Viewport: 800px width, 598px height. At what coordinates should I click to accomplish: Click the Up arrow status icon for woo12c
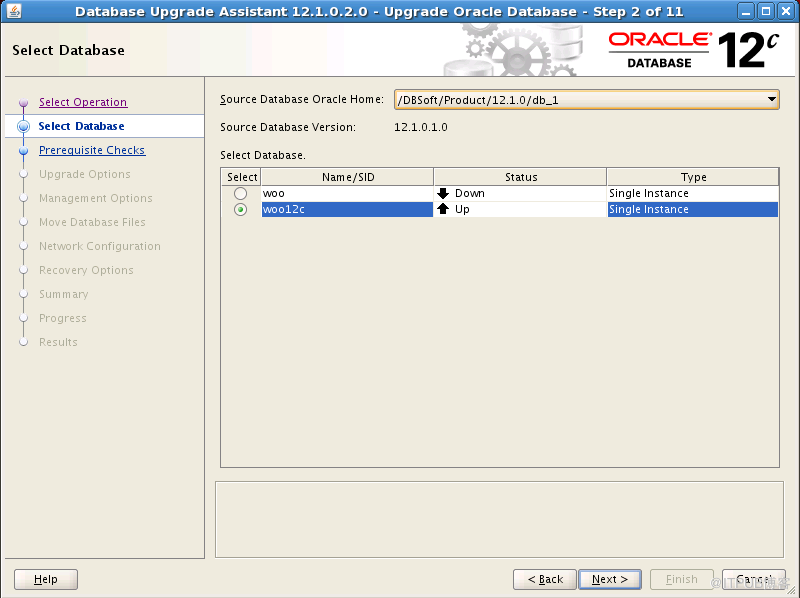tap(443, 209)
